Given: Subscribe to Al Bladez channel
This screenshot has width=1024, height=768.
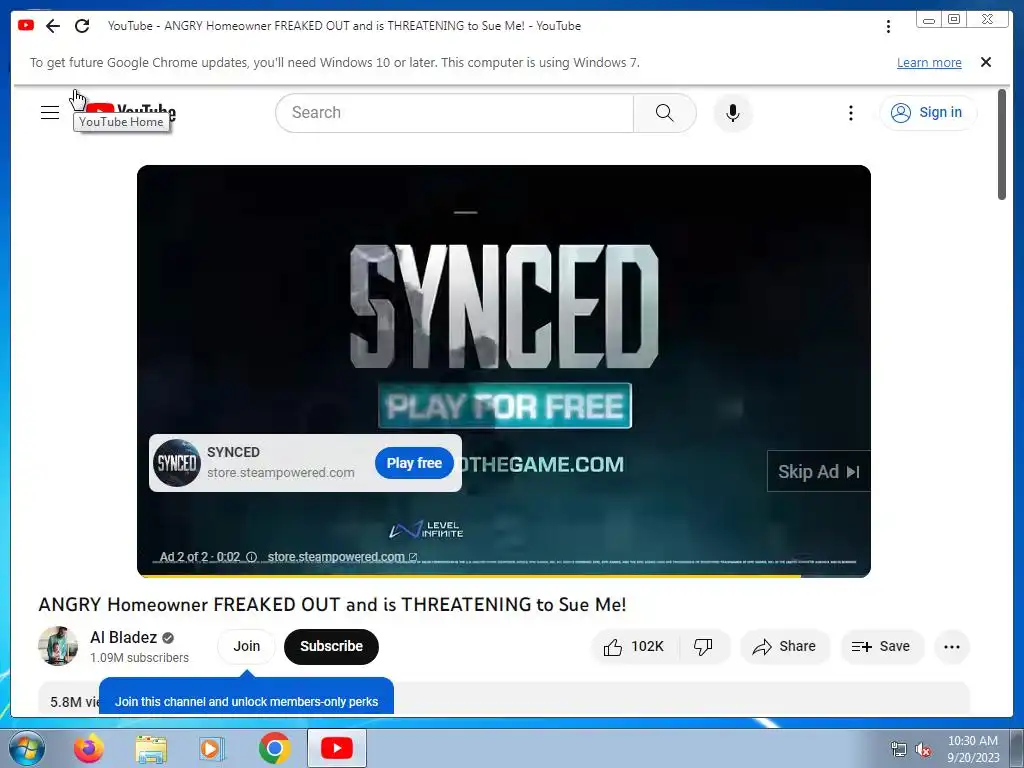Looking at the screenshot, I should pyautogui.click(x=331, y=647).
